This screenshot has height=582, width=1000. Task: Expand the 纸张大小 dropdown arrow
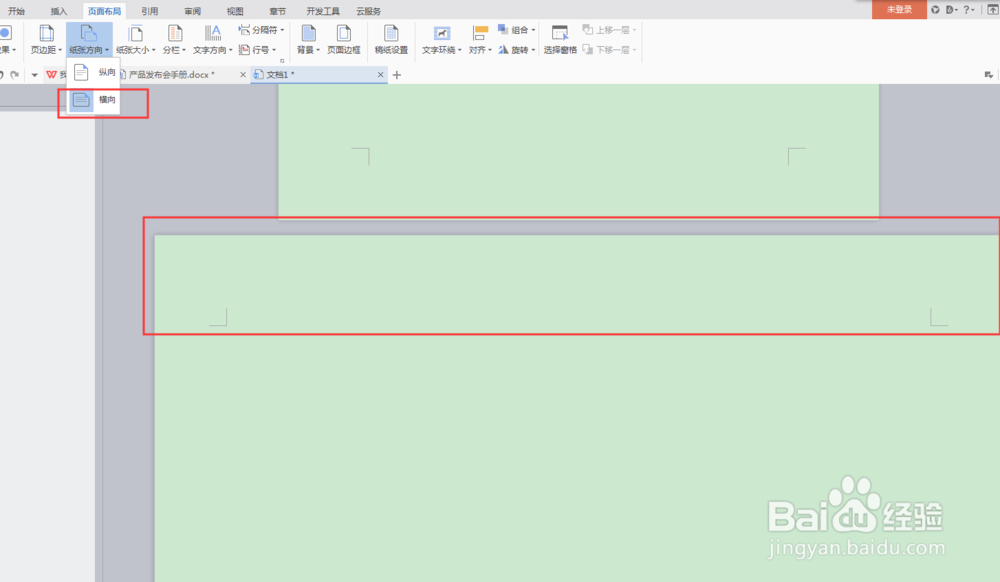[x=154, y=50]
